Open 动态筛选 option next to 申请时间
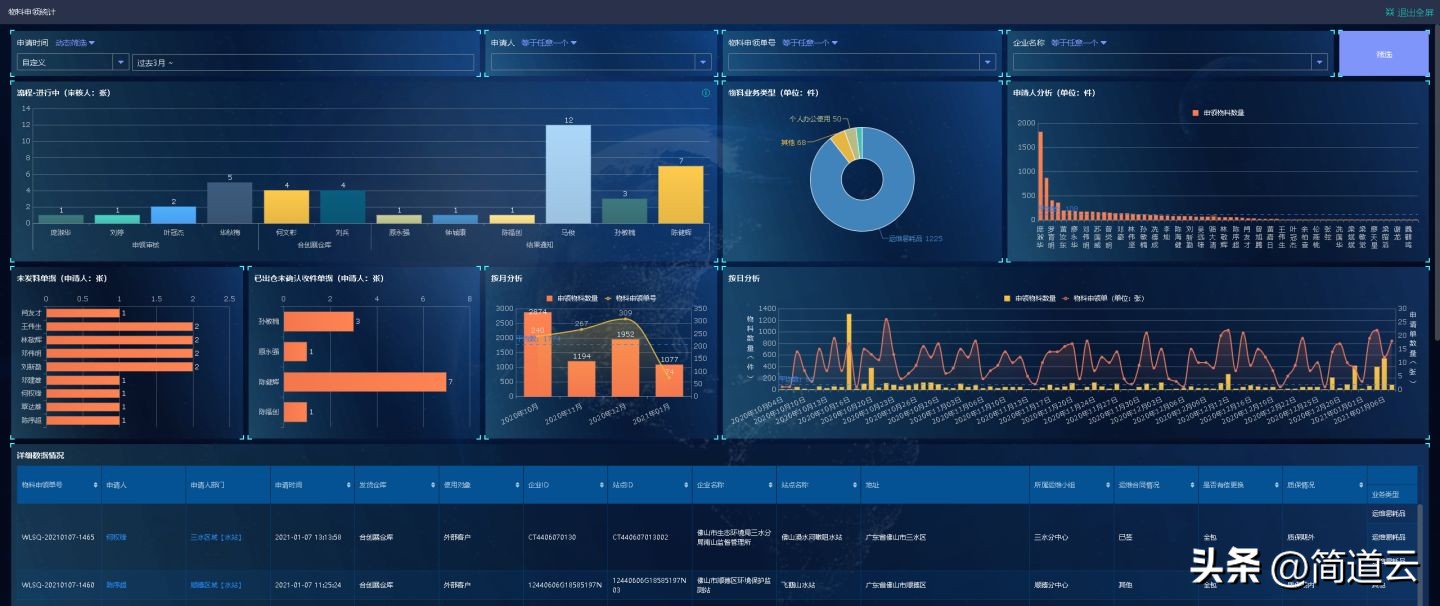The height and width of the screenshot is (606, 1440). 75,43
